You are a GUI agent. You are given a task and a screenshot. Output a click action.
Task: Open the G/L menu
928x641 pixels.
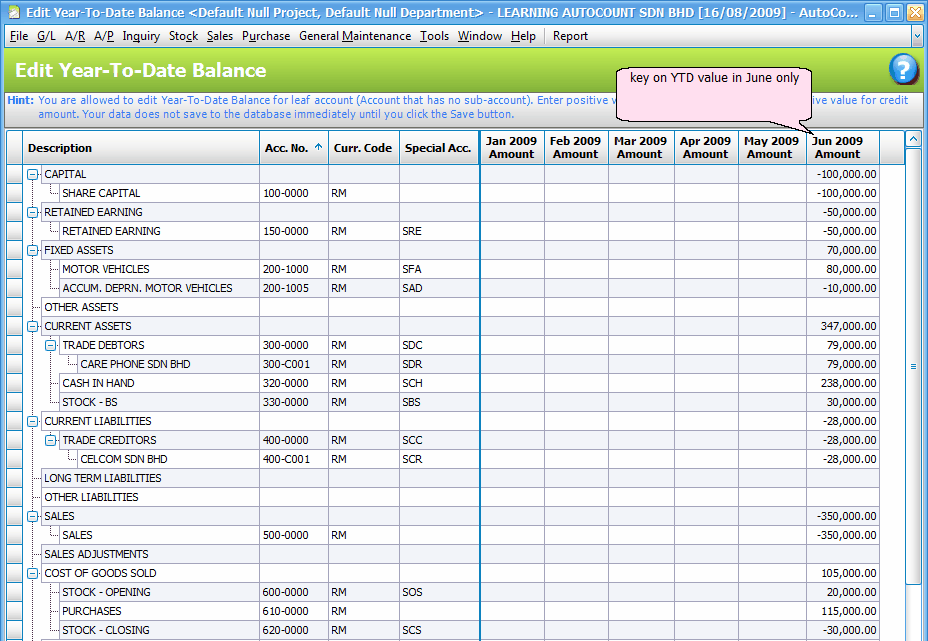pos(46,36)
